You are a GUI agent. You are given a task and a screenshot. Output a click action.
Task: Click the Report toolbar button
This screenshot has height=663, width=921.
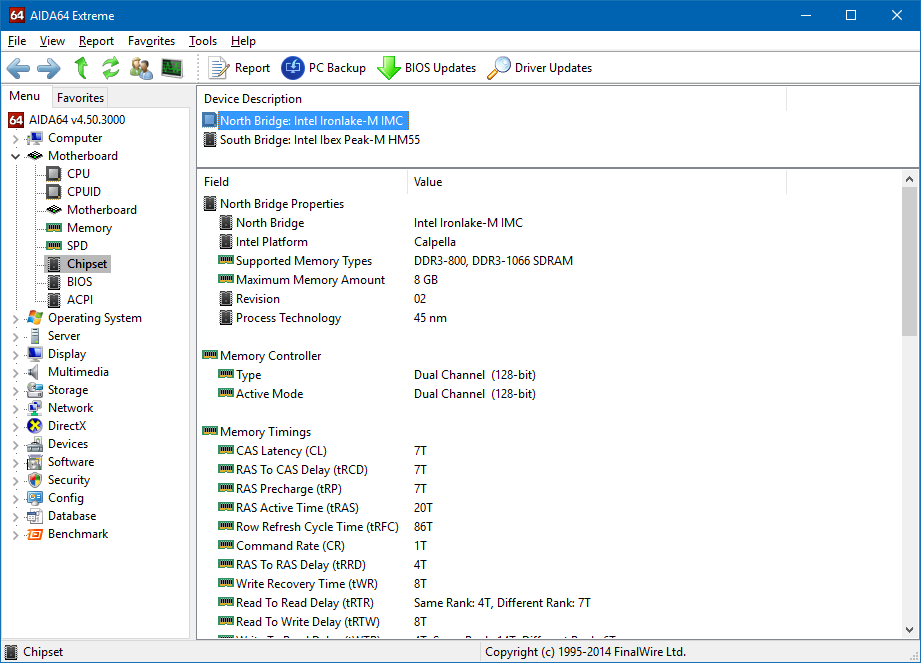(x=238, y=68)
